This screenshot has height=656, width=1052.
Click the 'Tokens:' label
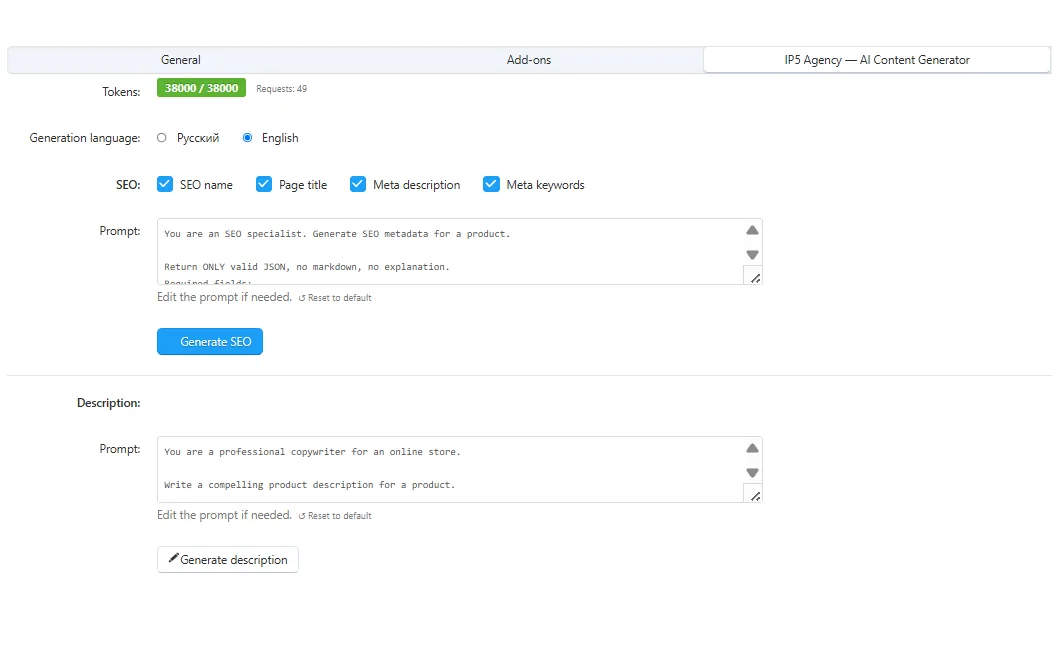pos(121,92)
